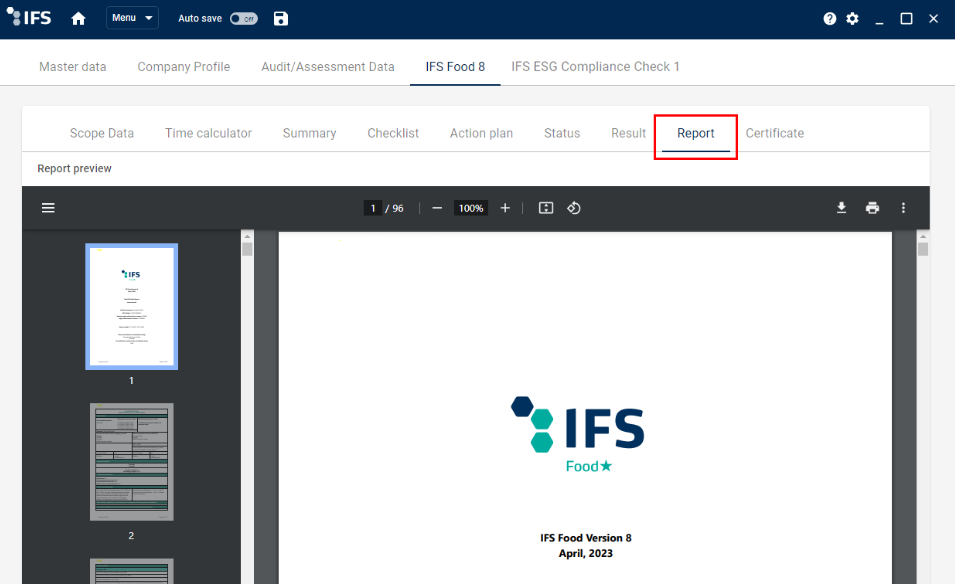955x584 pixels.
Task: Close the IFS application window
Action: [x=933, y=19]
